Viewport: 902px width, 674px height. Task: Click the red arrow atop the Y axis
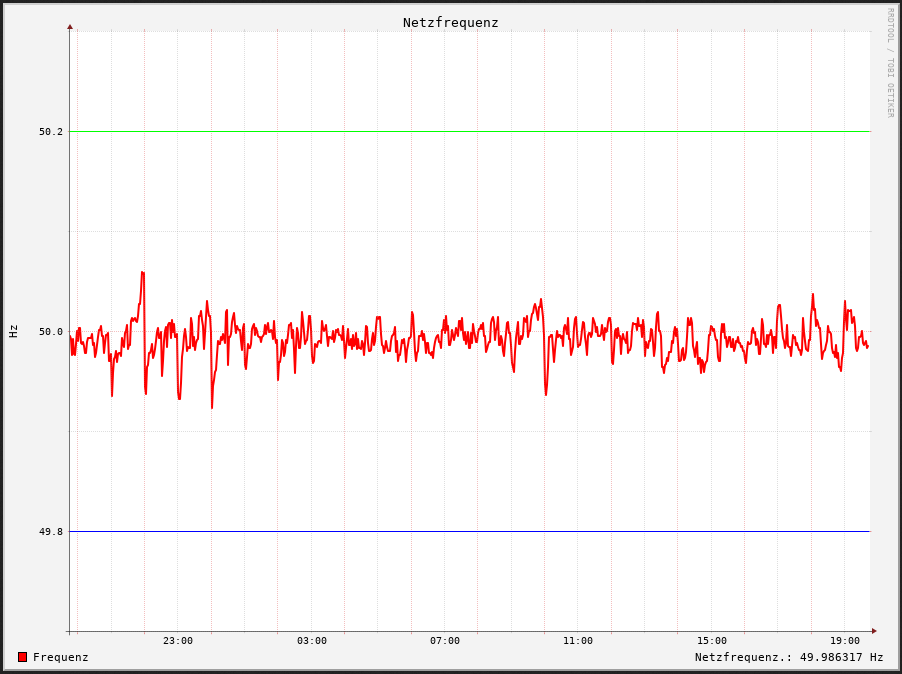pyautogui.click(x=70, y=26)
